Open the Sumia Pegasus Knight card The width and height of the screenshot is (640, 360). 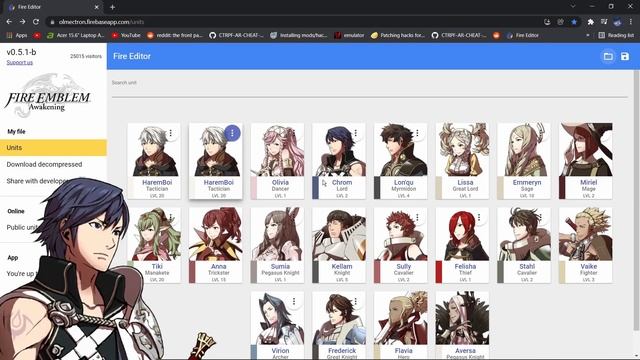click(x=277, y=245)
